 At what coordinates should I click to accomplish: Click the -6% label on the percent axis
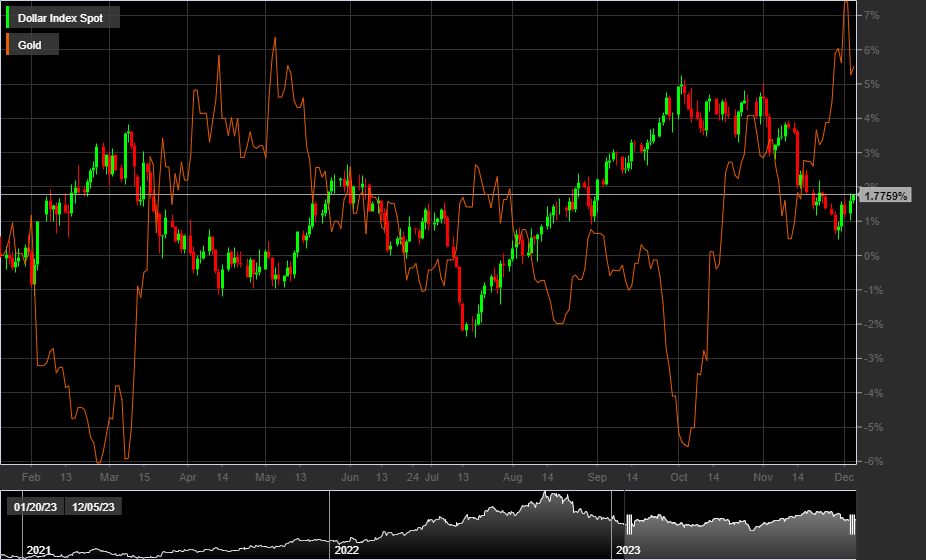(871, 461)
